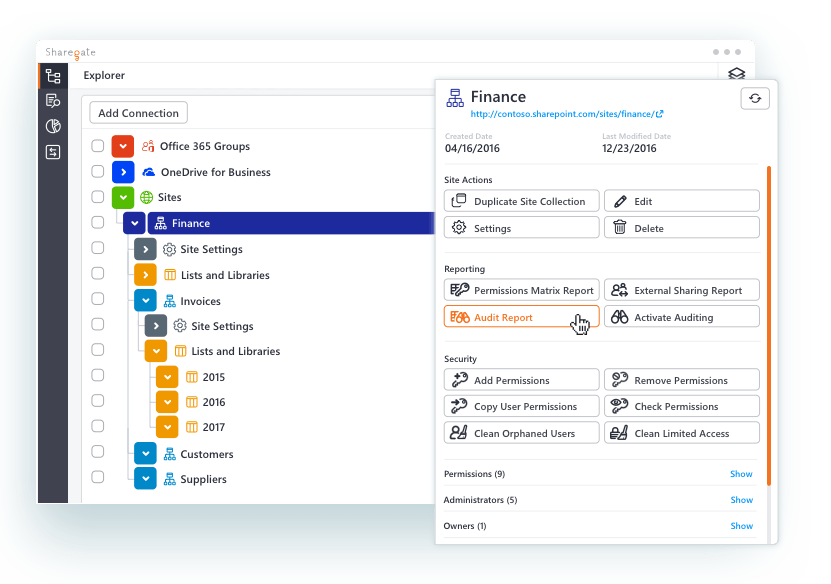The width and height of the screenshot is (831, 584).
Task: Check the Office 365 Groups checkbox
Action: (x=98, y=146)
